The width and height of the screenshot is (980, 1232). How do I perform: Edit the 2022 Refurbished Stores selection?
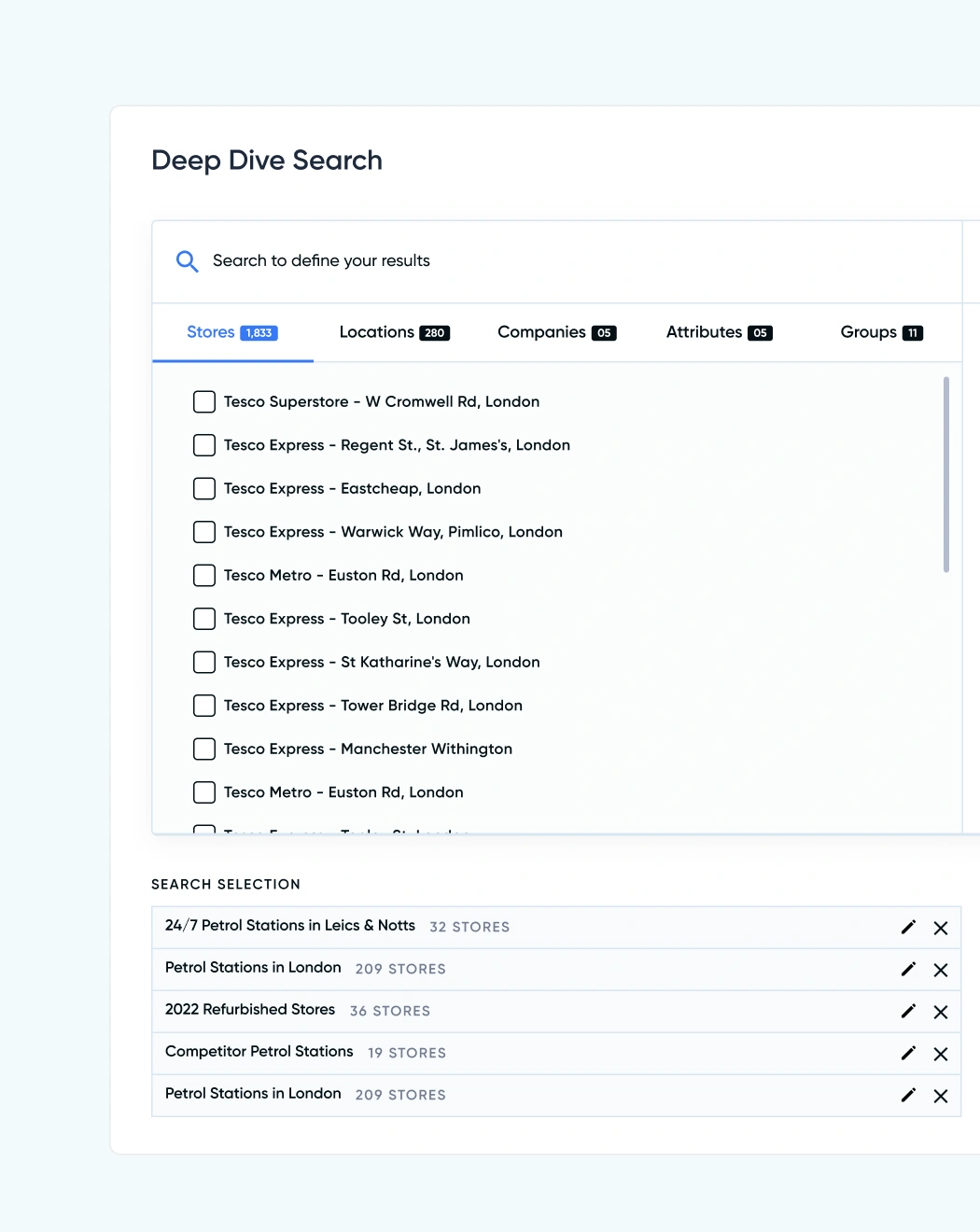click(x=908, y=1011)
